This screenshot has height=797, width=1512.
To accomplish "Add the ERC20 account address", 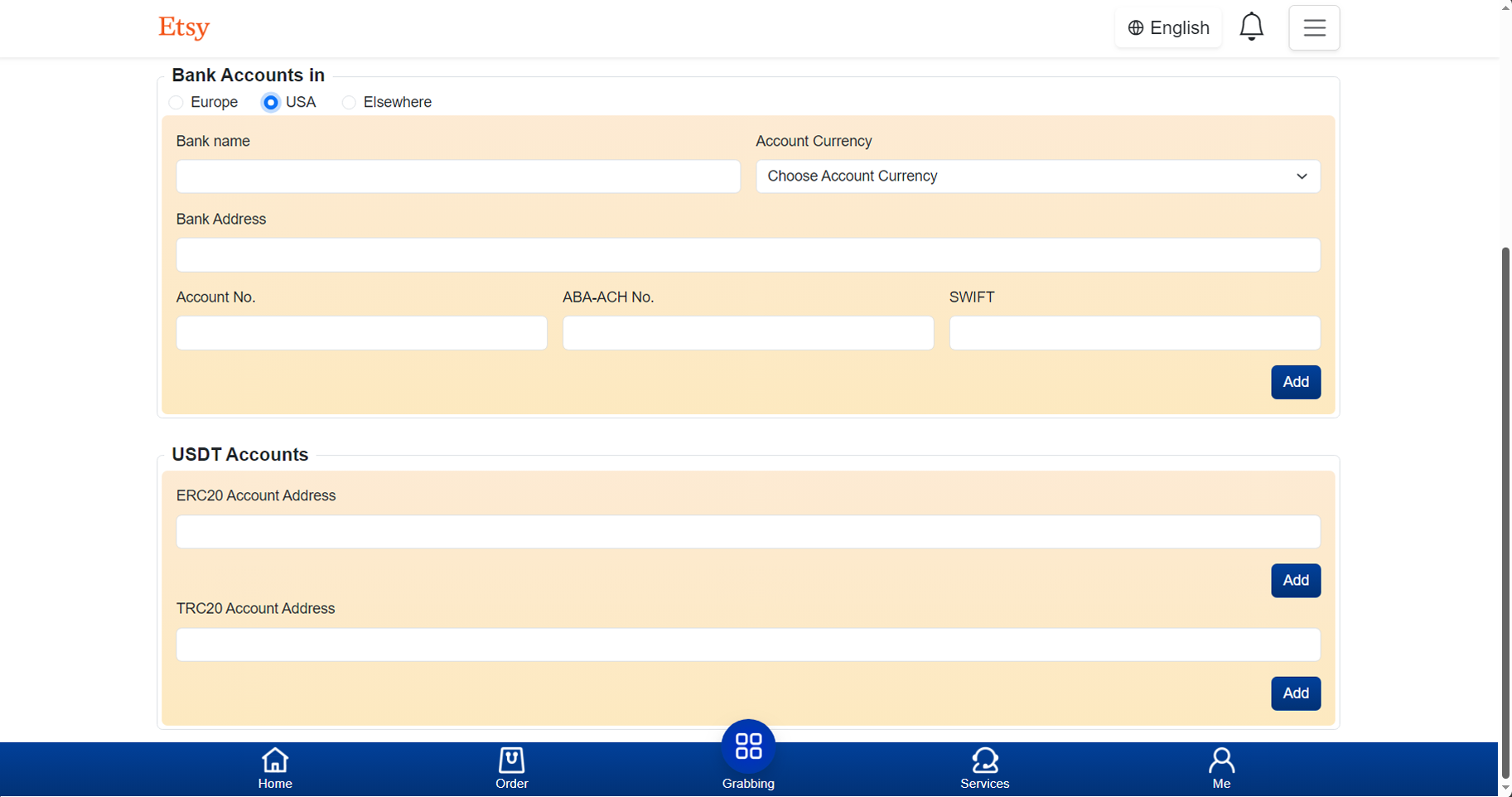I will [1296, 581].
